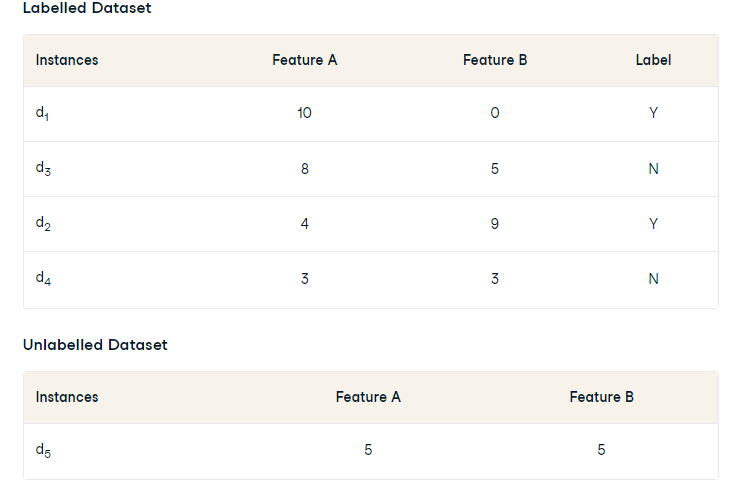Click the Labelled Dataset heading

pos(87,8)
